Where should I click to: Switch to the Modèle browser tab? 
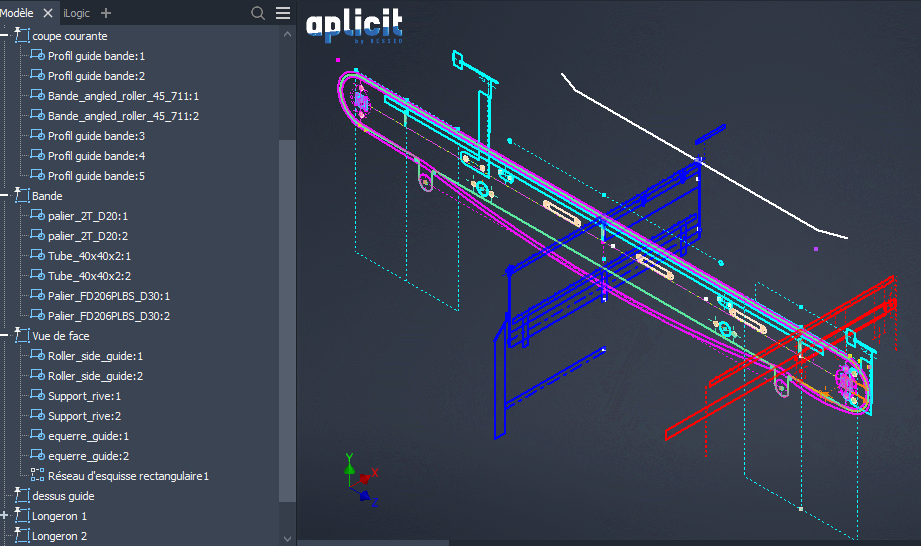[16, 13]
